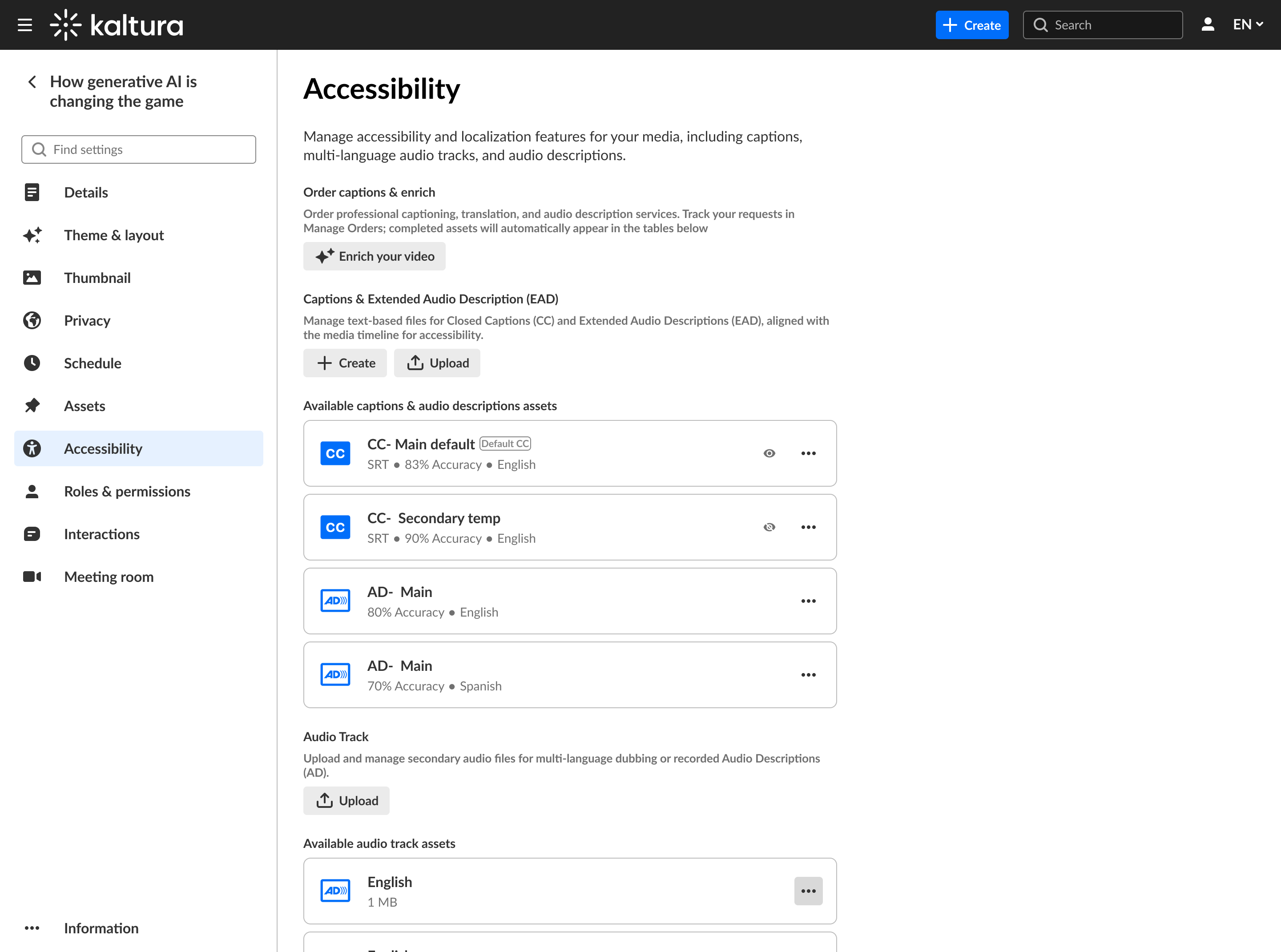The image size is (1281, 952).
Task: Open more options for English audio track
Action: click(x=808, y=891)
